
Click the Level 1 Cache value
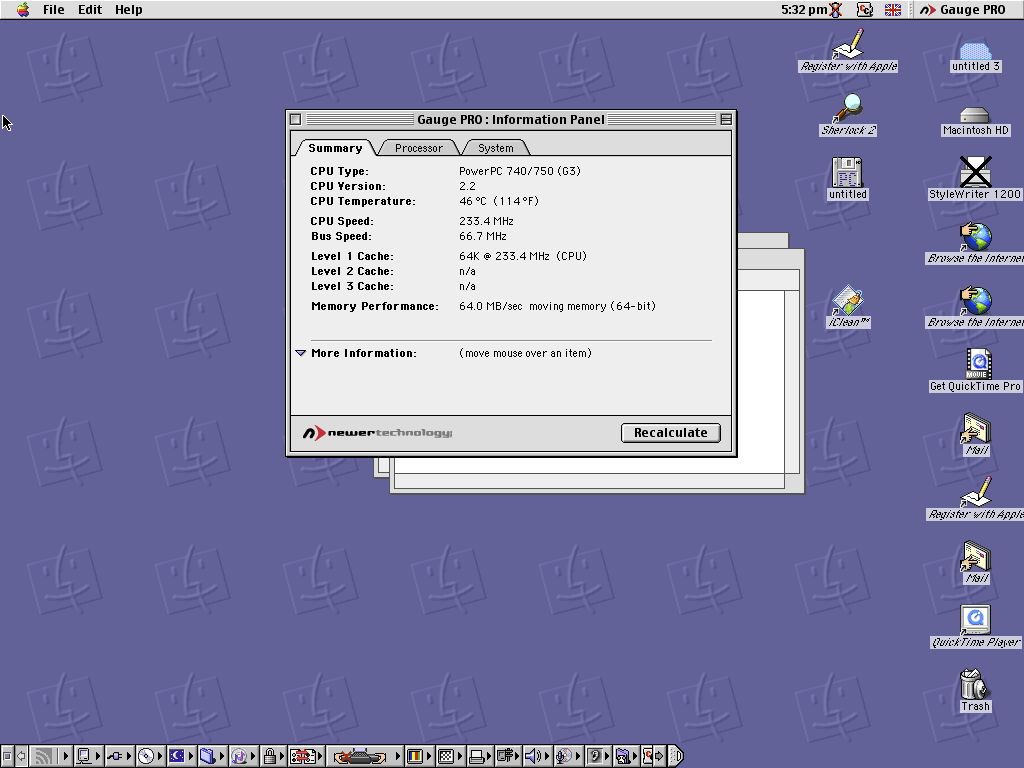click(523, 257)
